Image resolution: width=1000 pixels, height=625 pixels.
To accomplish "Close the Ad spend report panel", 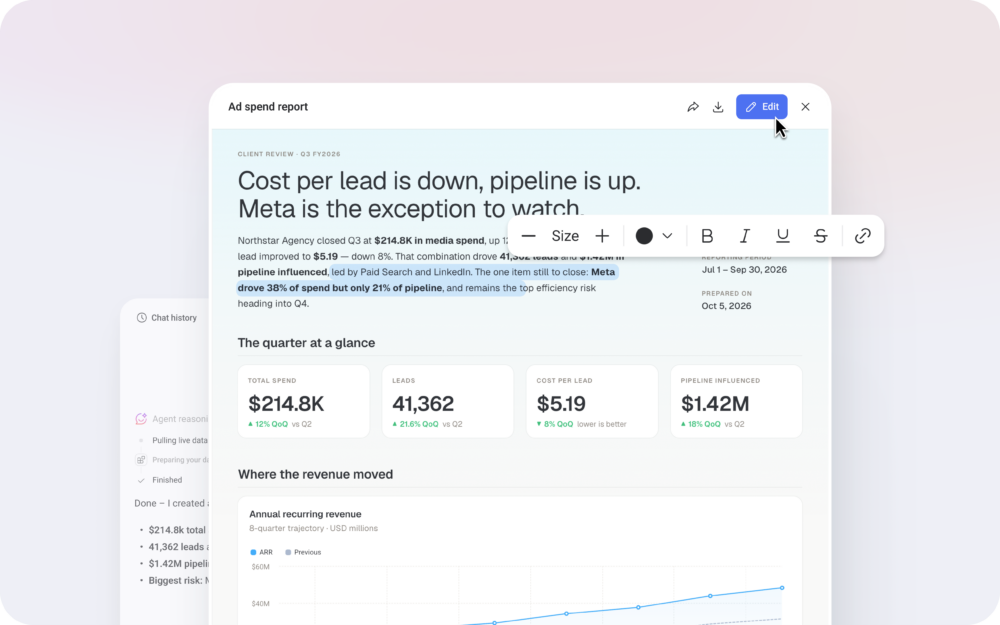I will tap(805, 107).
